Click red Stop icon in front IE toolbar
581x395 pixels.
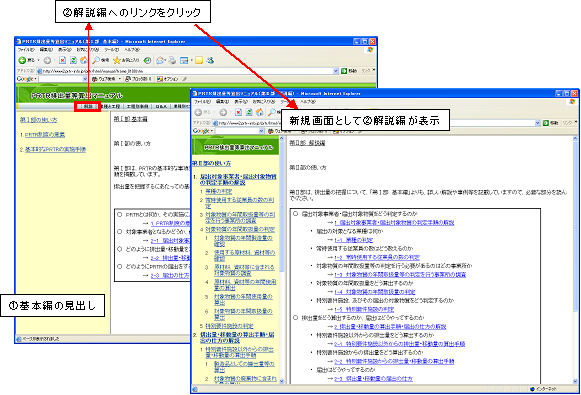coord(238,112)
